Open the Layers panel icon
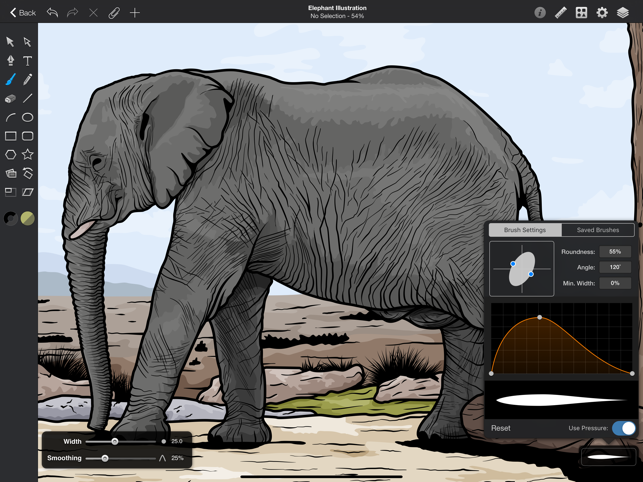This screenshot has height=482, width=643. tap(623, 13)
